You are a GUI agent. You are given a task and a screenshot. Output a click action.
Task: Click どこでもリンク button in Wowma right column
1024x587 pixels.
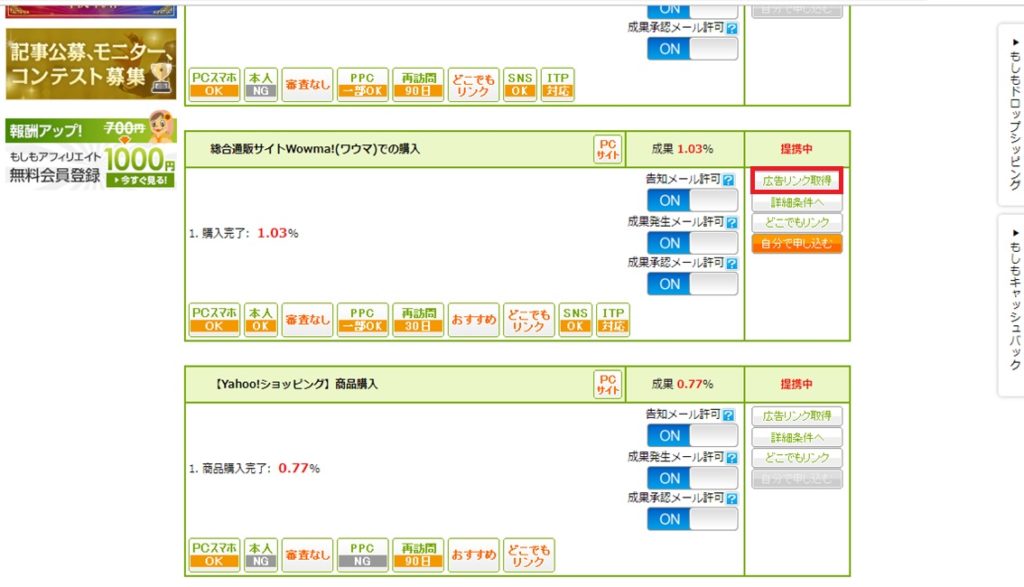(x=797, y=223)
